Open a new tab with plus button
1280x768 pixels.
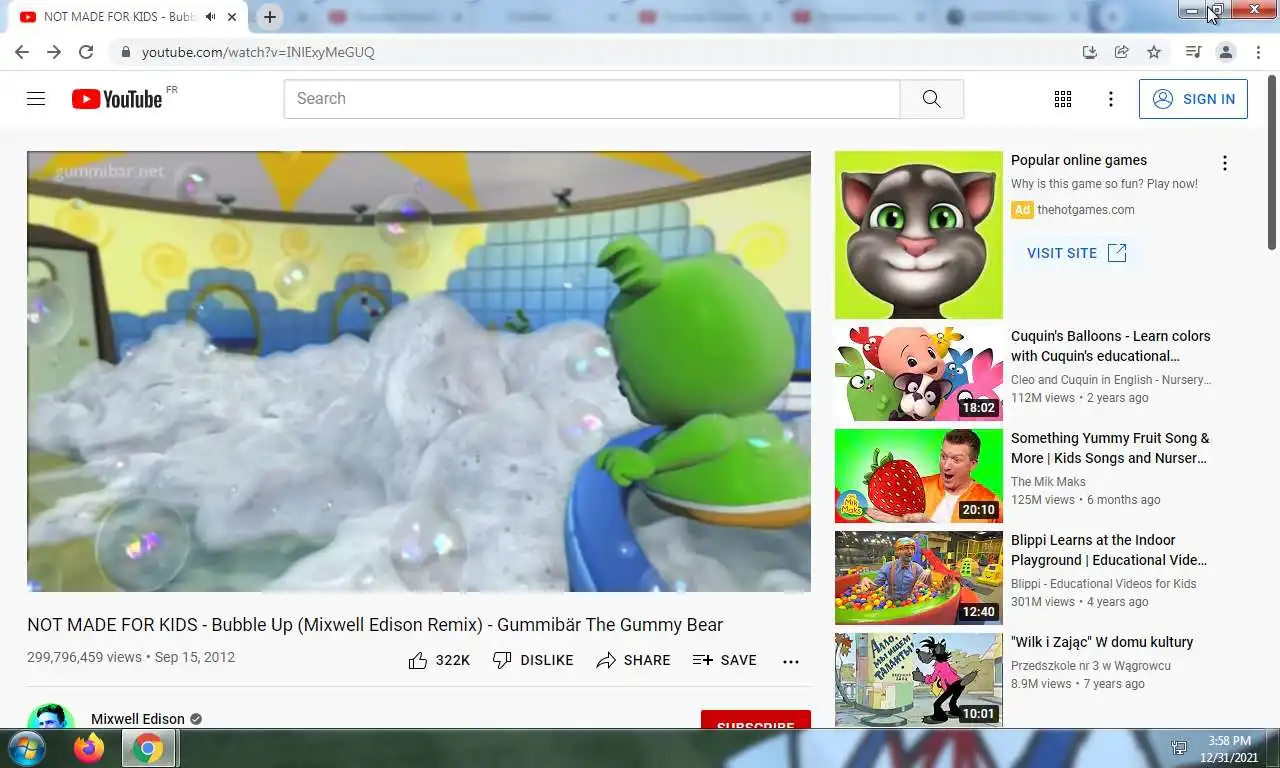[270, 17]
